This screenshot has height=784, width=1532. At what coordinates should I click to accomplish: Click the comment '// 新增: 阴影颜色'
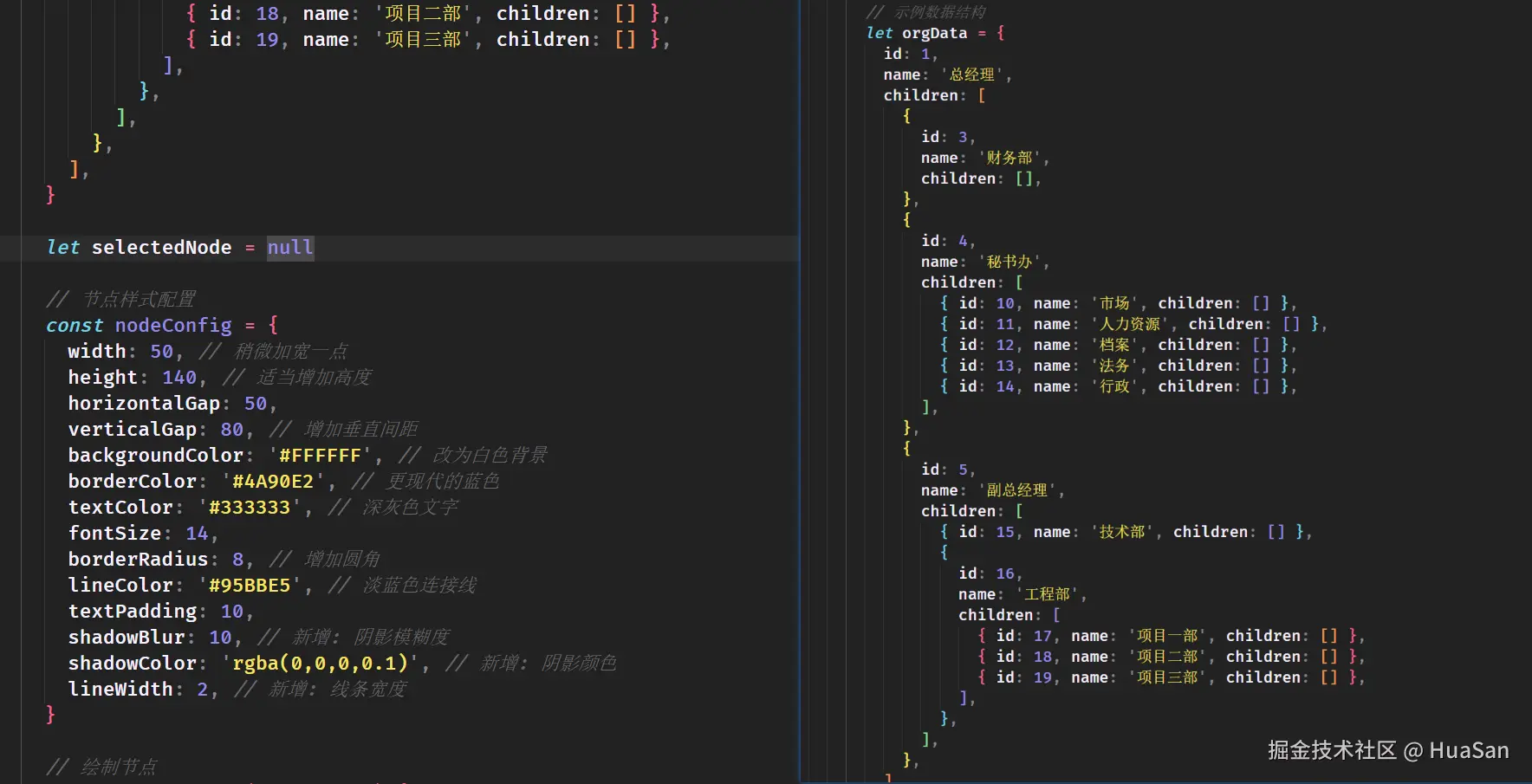pos(531,664)
